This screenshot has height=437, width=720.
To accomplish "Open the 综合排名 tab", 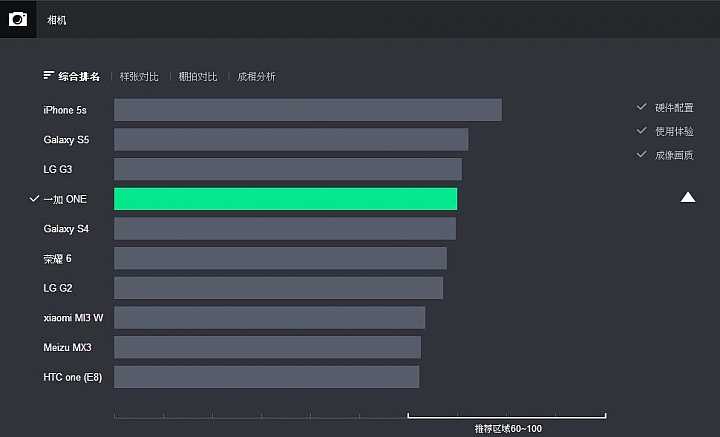I will coord(79,77).
